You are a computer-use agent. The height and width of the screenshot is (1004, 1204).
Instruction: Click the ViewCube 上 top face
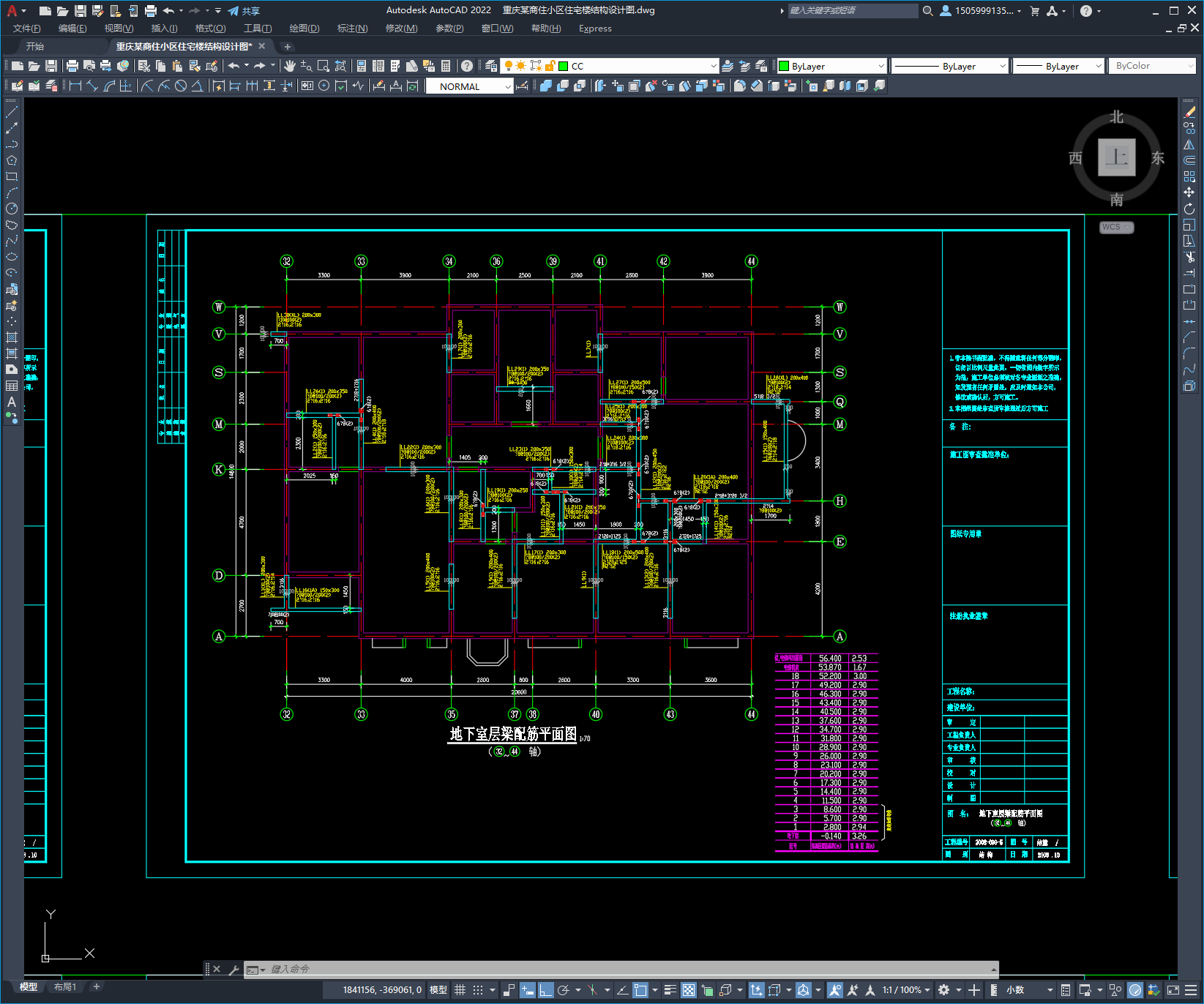1116,157
